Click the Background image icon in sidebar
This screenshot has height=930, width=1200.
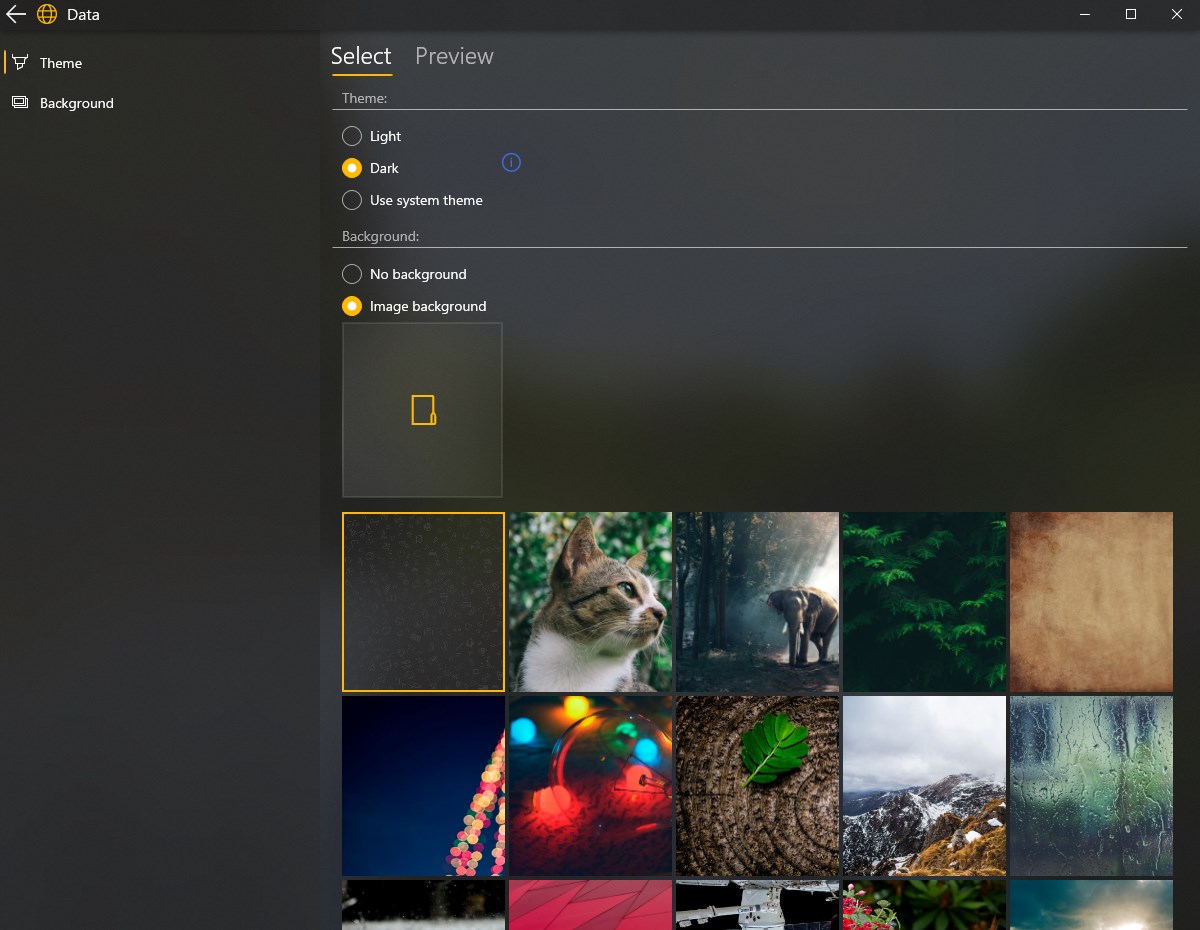tap(20, 102)
